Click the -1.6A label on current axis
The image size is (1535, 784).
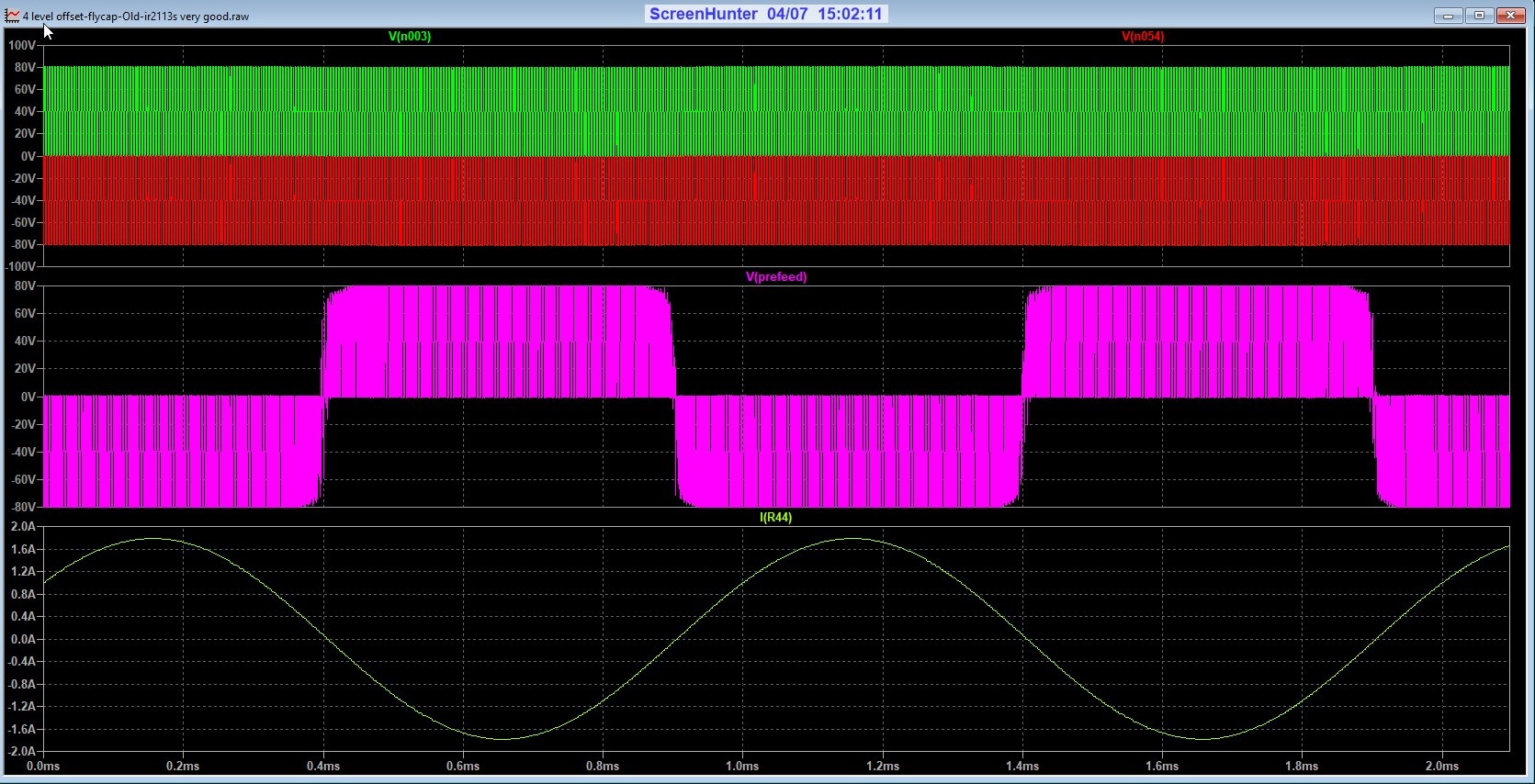21,729
